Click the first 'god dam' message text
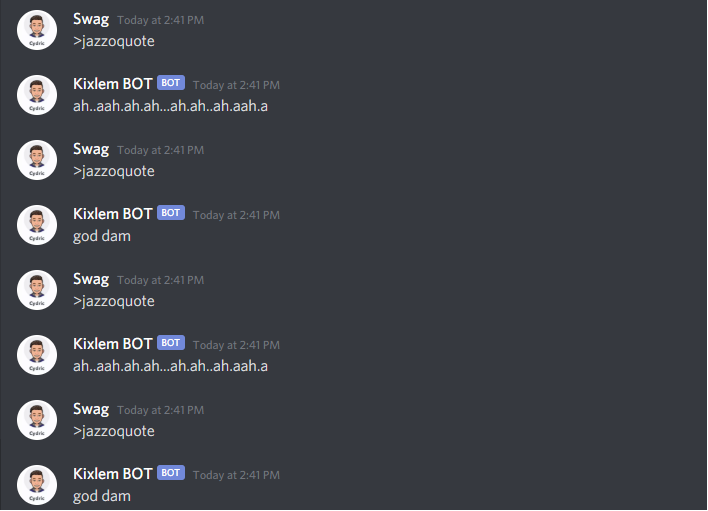 click(102, 237)
